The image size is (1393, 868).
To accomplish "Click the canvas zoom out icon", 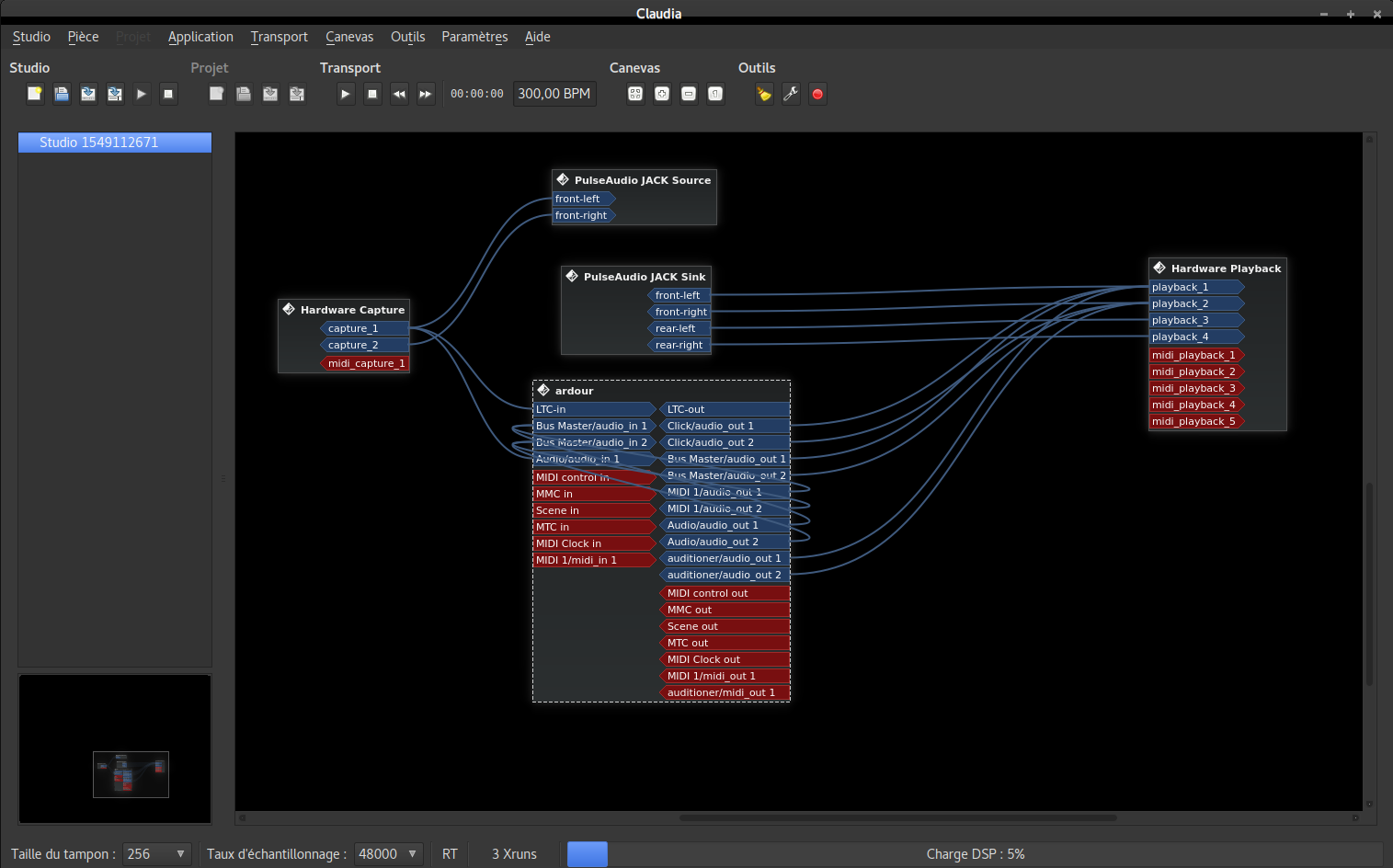I will tap(689, 94).
